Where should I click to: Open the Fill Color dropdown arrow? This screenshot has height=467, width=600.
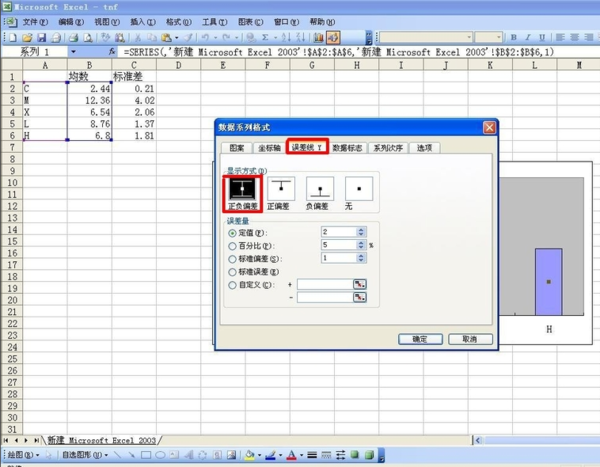259,455
